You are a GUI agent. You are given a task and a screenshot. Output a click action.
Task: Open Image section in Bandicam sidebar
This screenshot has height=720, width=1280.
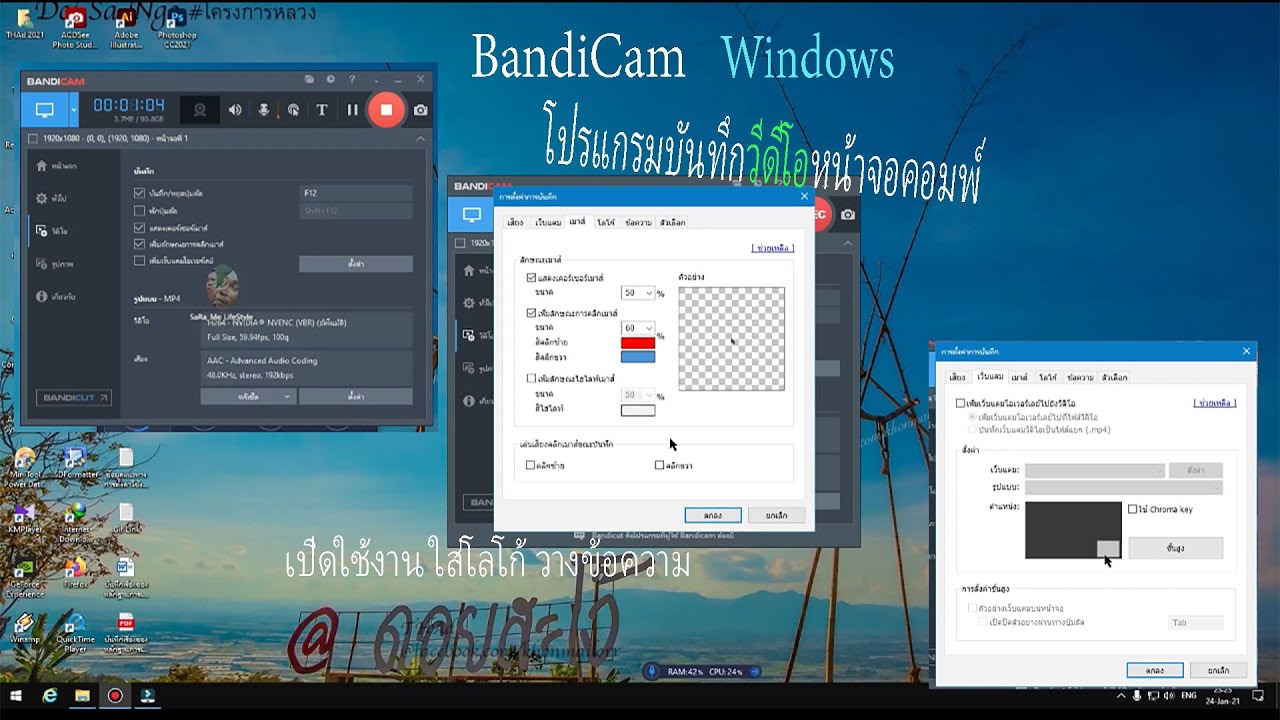[55, 264]
